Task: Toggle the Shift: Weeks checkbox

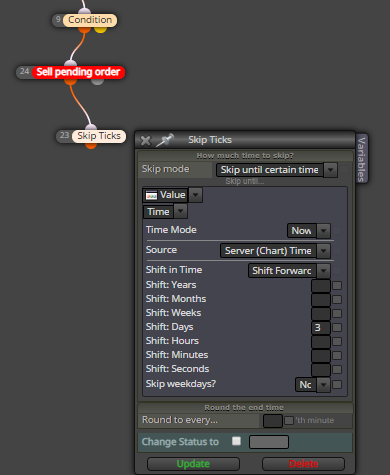Action: coord(337,314)
